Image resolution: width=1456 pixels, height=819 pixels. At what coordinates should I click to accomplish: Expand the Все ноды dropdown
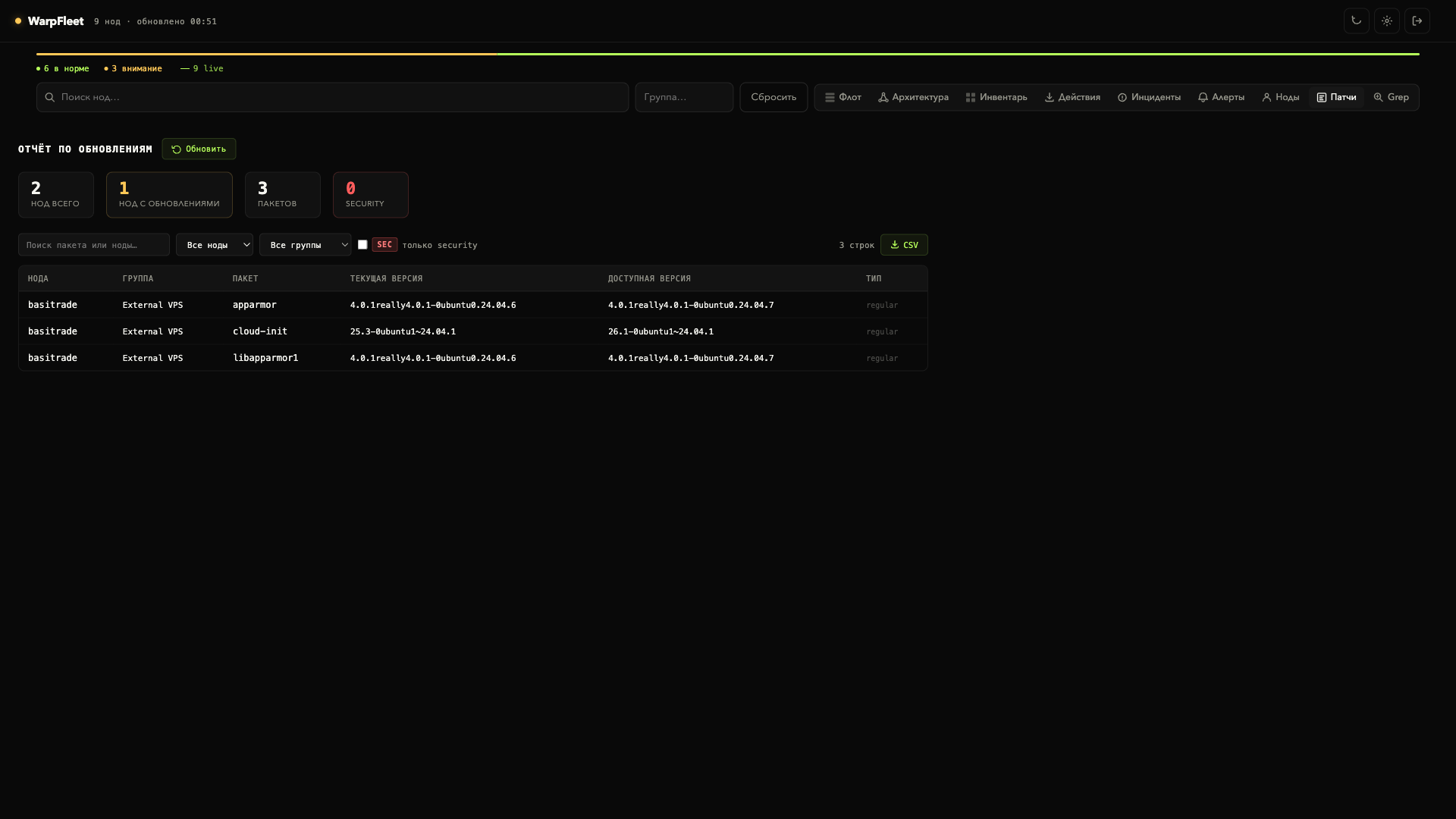[215, 244]
